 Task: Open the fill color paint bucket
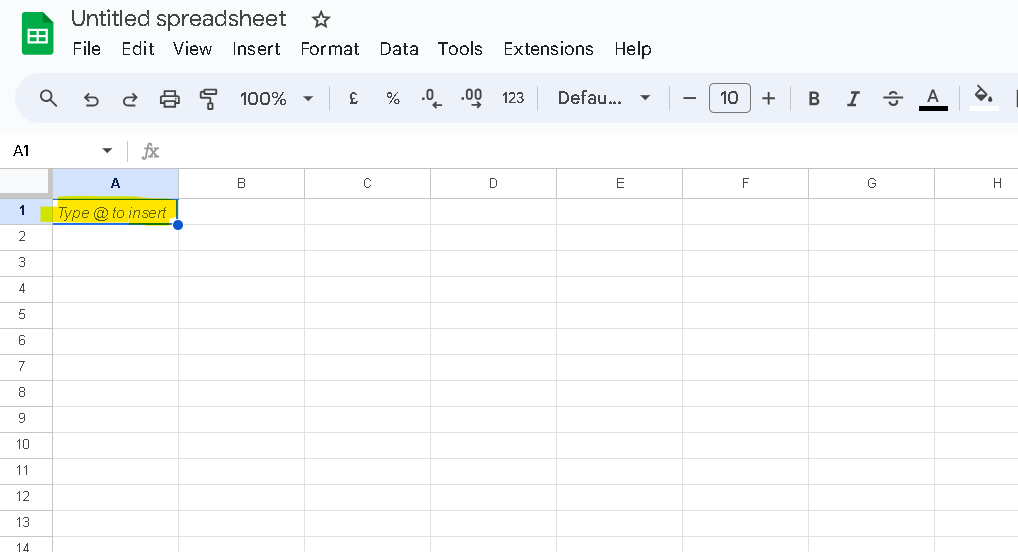[x=984, y=97]
